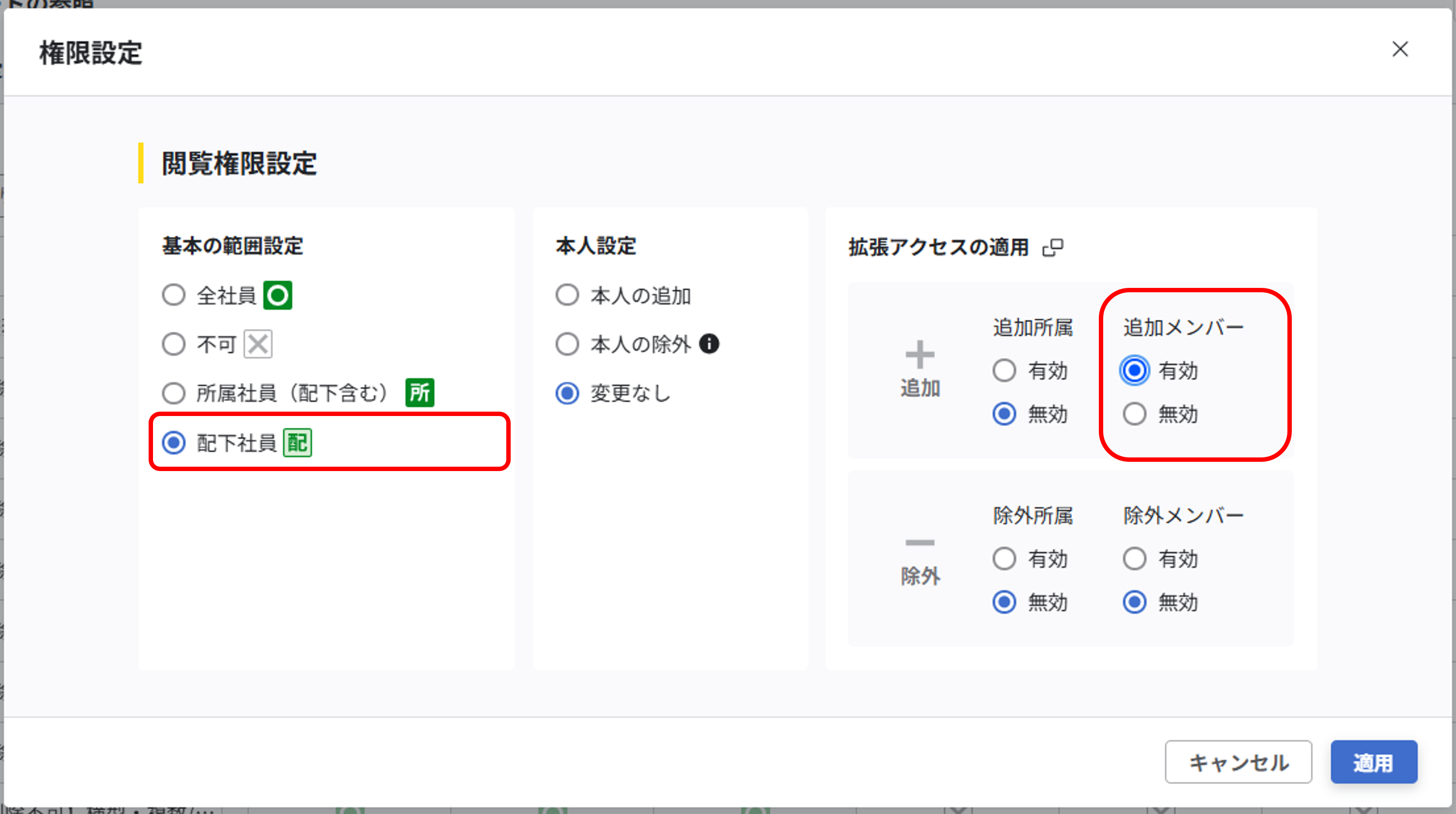The height and width of the screenshot is (814, 1456).
Task: Click the plus 追加 icon
Action: point(920,355)
